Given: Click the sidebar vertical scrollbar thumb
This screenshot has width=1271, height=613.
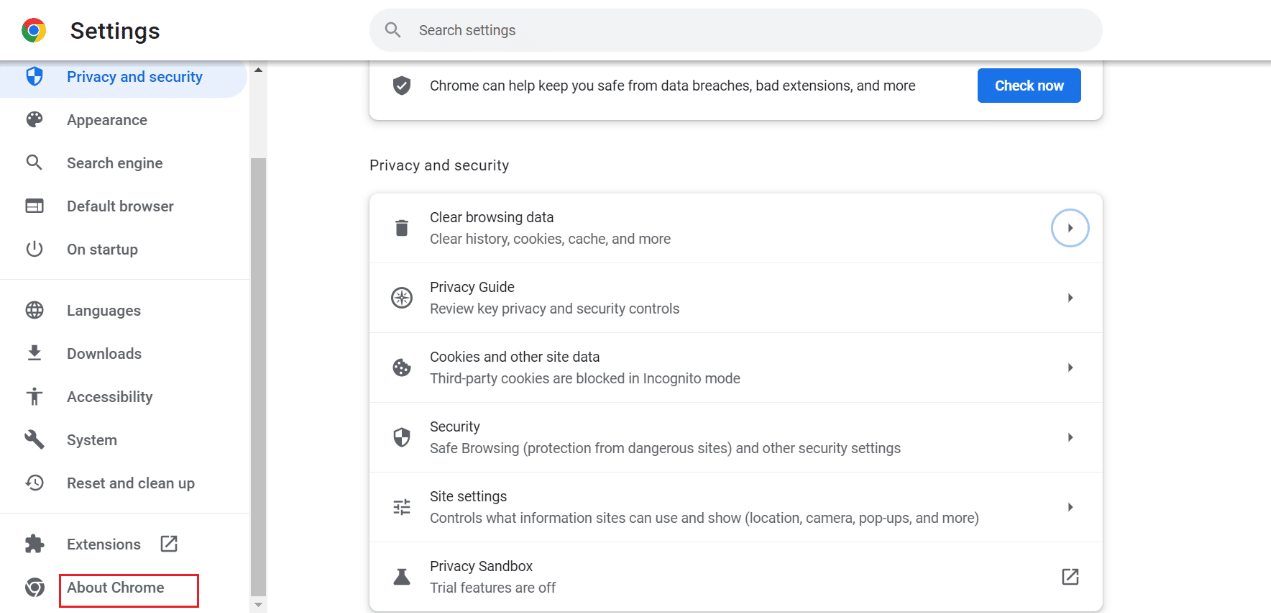Looking at the screenshot, I should tap(258, 375).
